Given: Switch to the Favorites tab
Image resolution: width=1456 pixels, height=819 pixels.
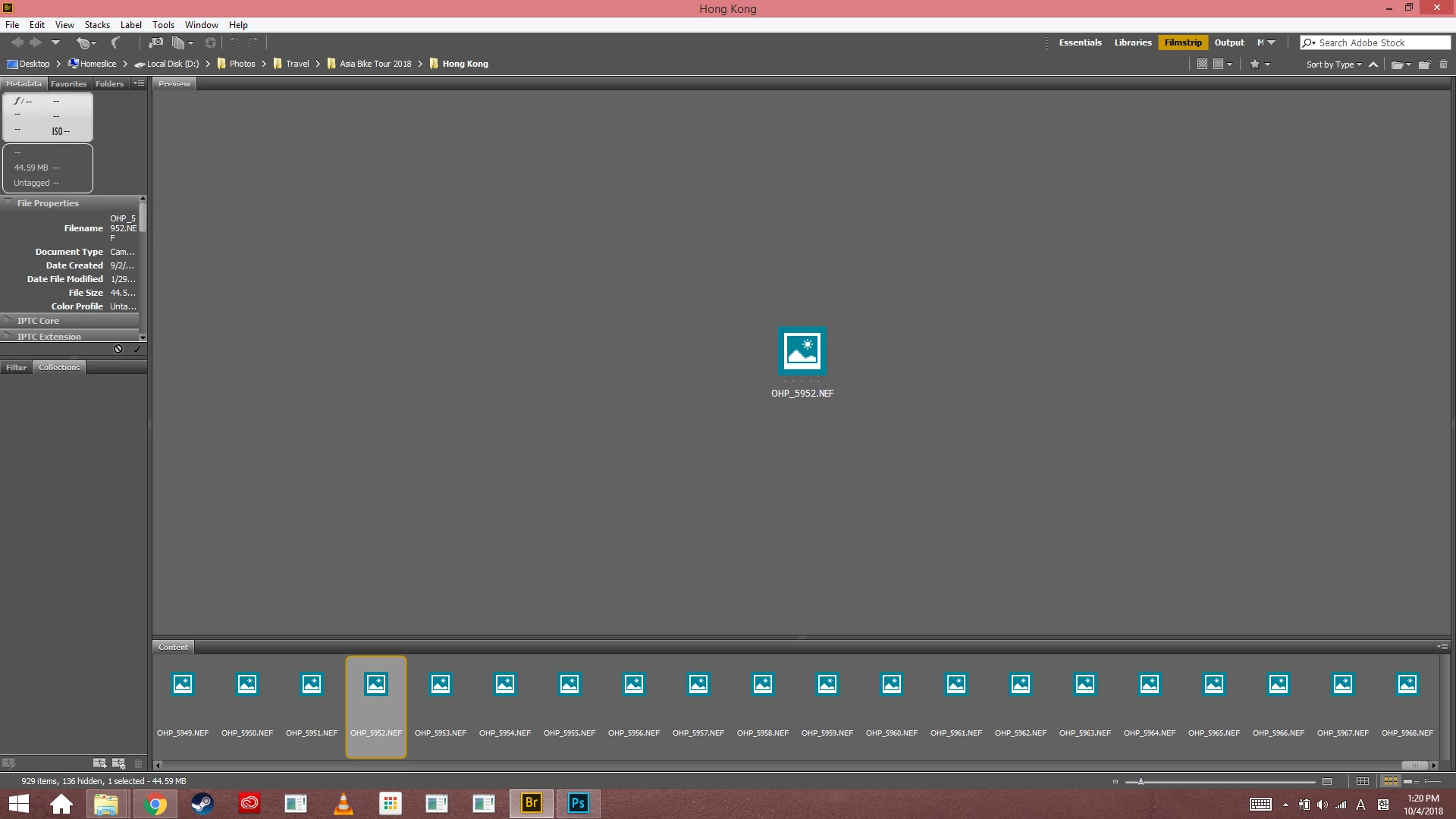Looking at the screenshot, I should 68,83.
